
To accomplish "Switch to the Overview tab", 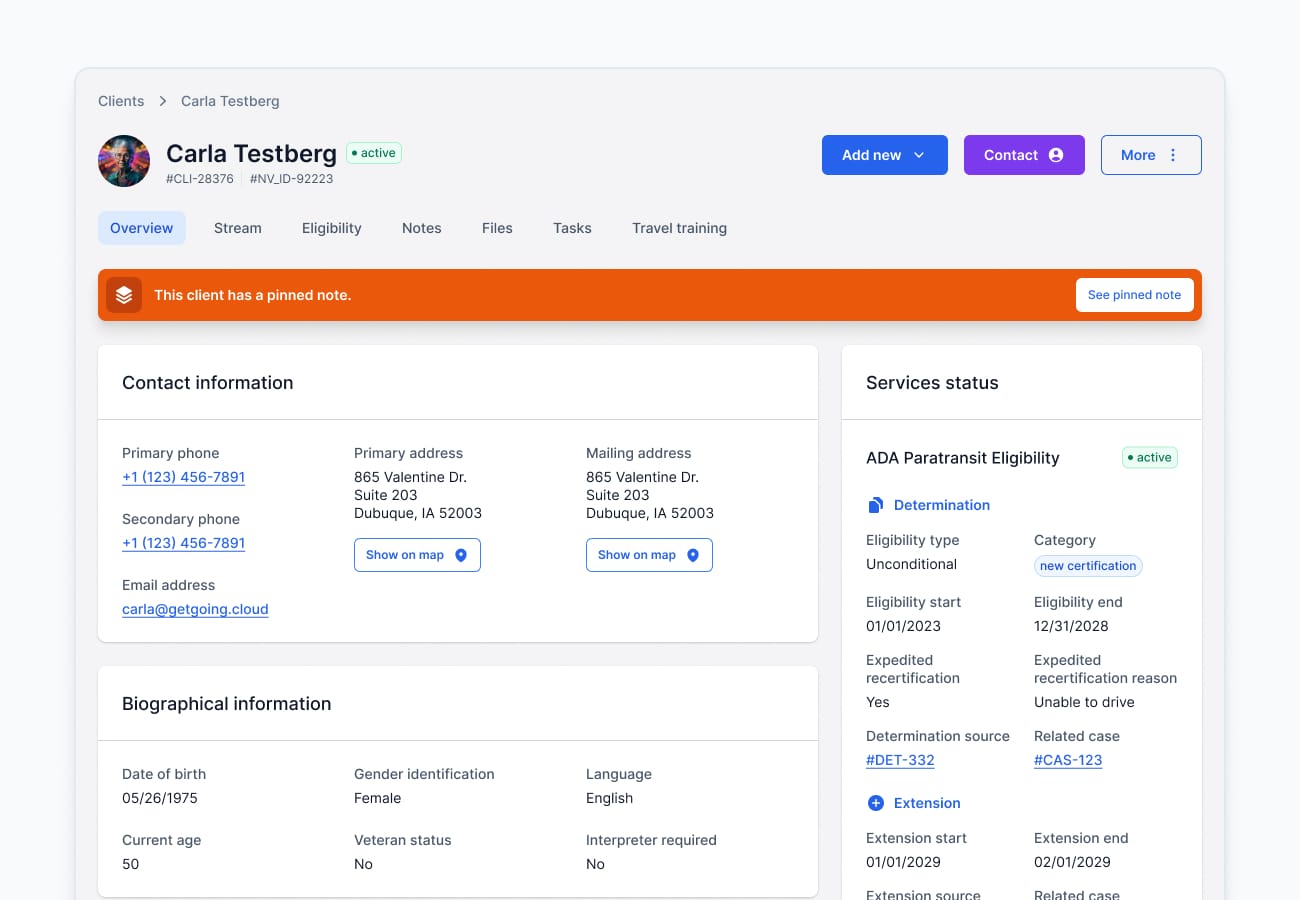I will point(142,228).
